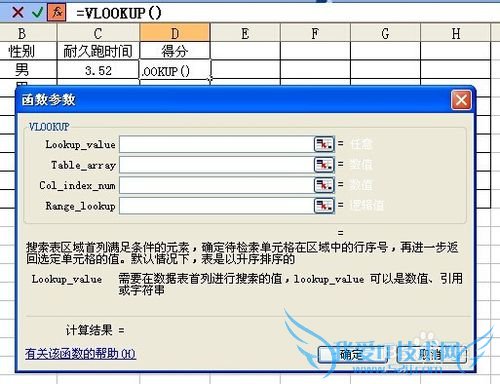500x384 pixels.
Task: Select column G header
Action: tap(385, 34)
